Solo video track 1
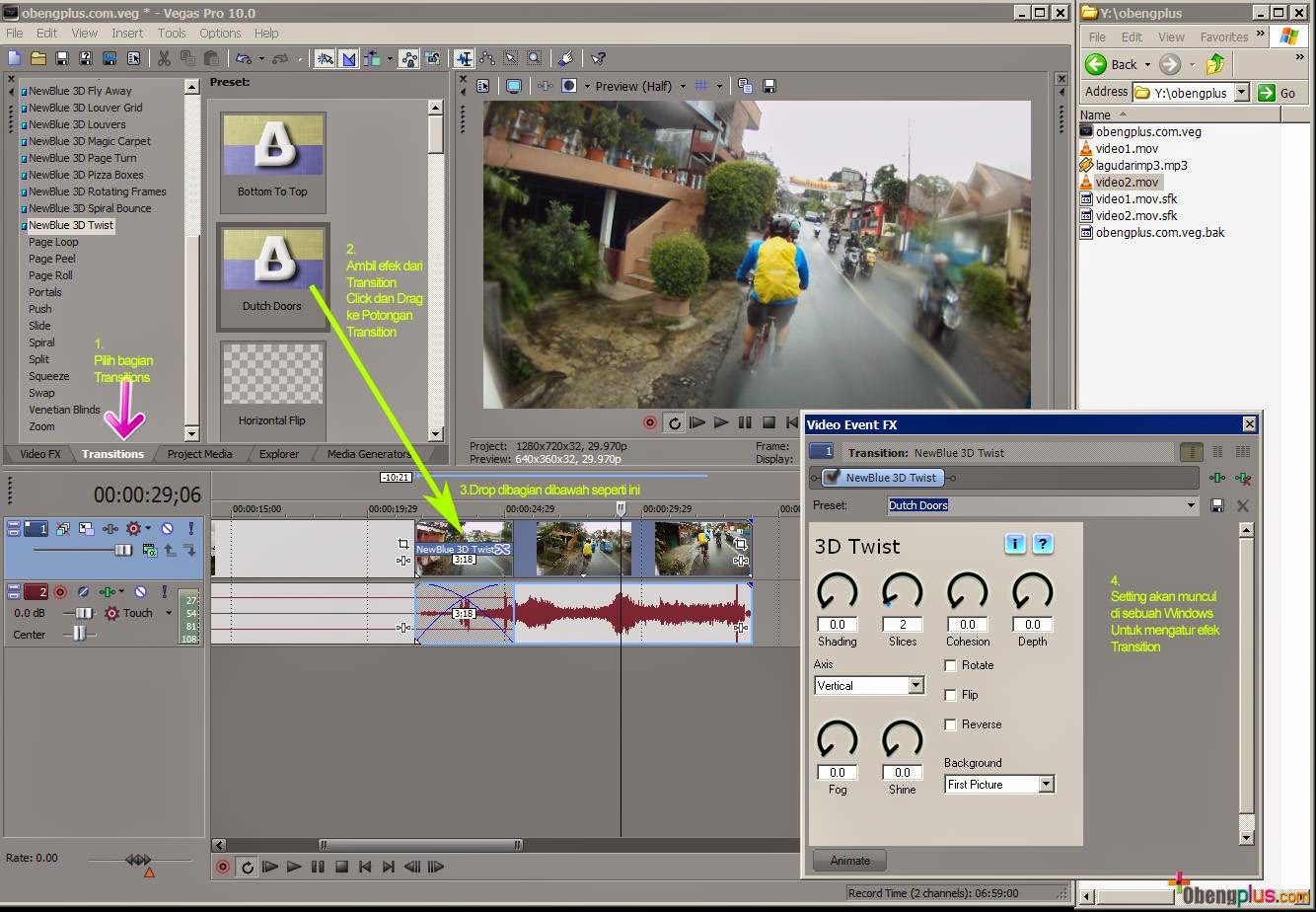 [x=191, y=529]
